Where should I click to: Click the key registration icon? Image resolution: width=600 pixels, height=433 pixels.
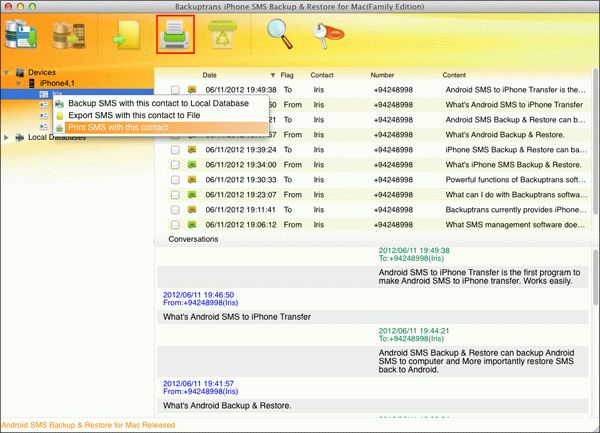328,35
